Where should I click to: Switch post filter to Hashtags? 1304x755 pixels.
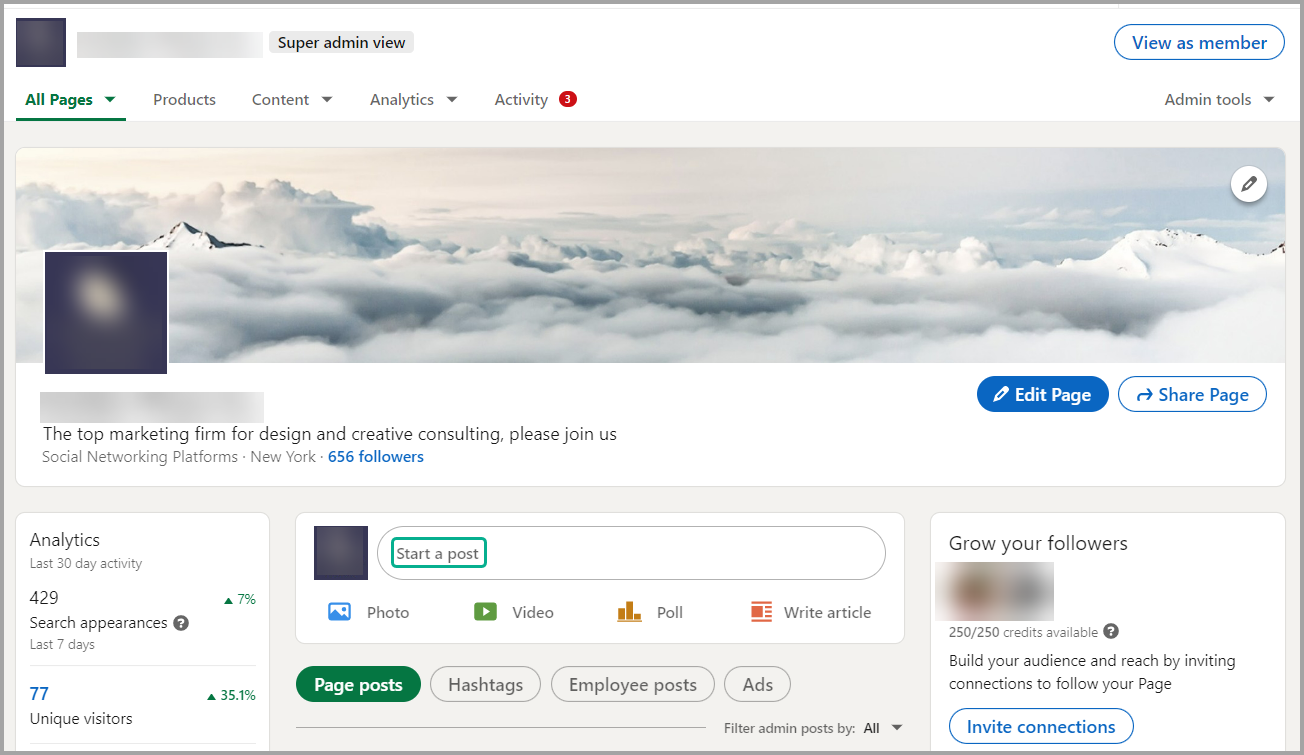pos(485,684)
